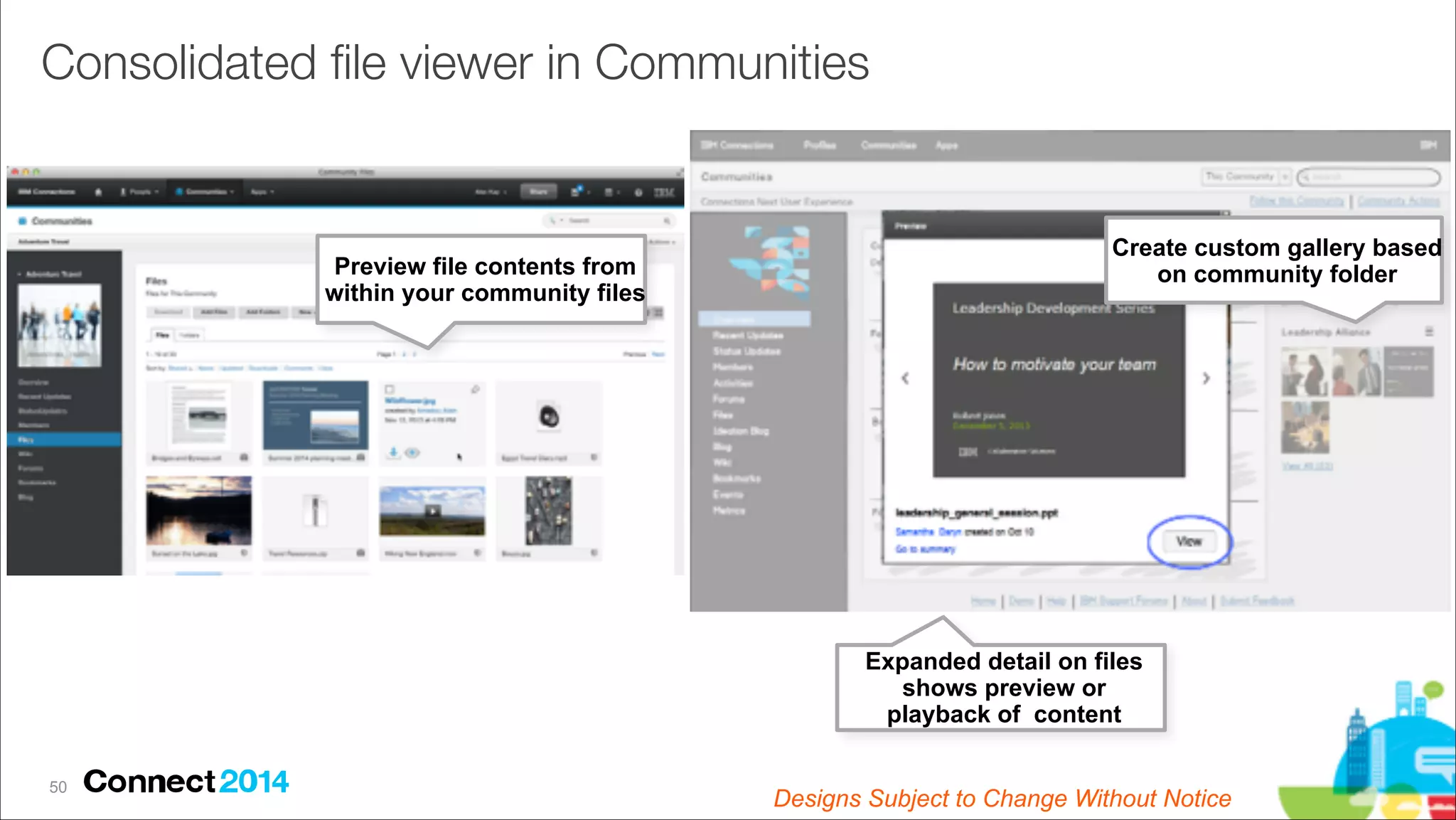The width and height of the screenshot is (1456, 820).
Task: Switch to the Folders tab
Action: click(x=189, y=335)
